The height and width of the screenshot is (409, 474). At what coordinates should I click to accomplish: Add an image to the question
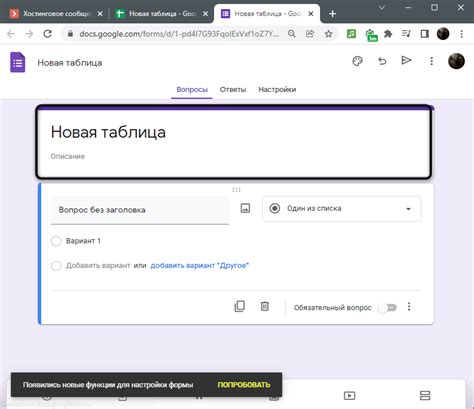[245, 208]
